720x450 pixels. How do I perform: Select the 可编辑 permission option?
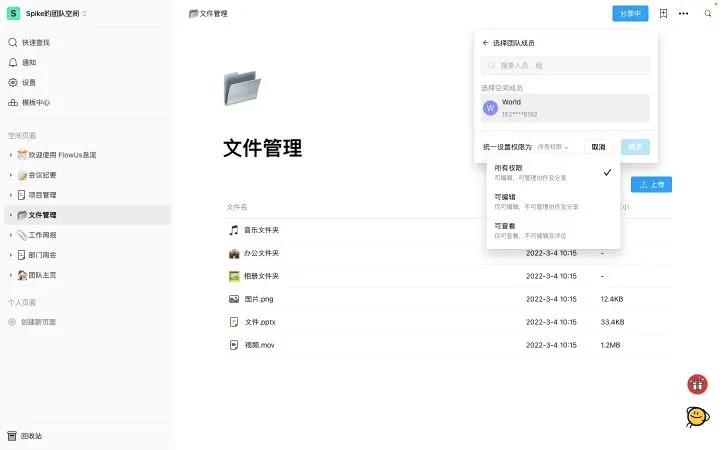[x=553, y=201]
